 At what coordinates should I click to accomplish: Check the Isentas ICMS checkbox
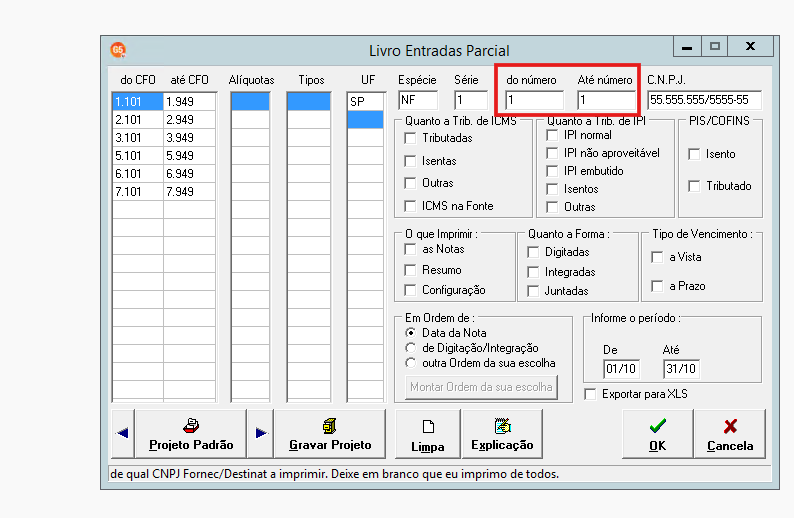coord(410,161)
